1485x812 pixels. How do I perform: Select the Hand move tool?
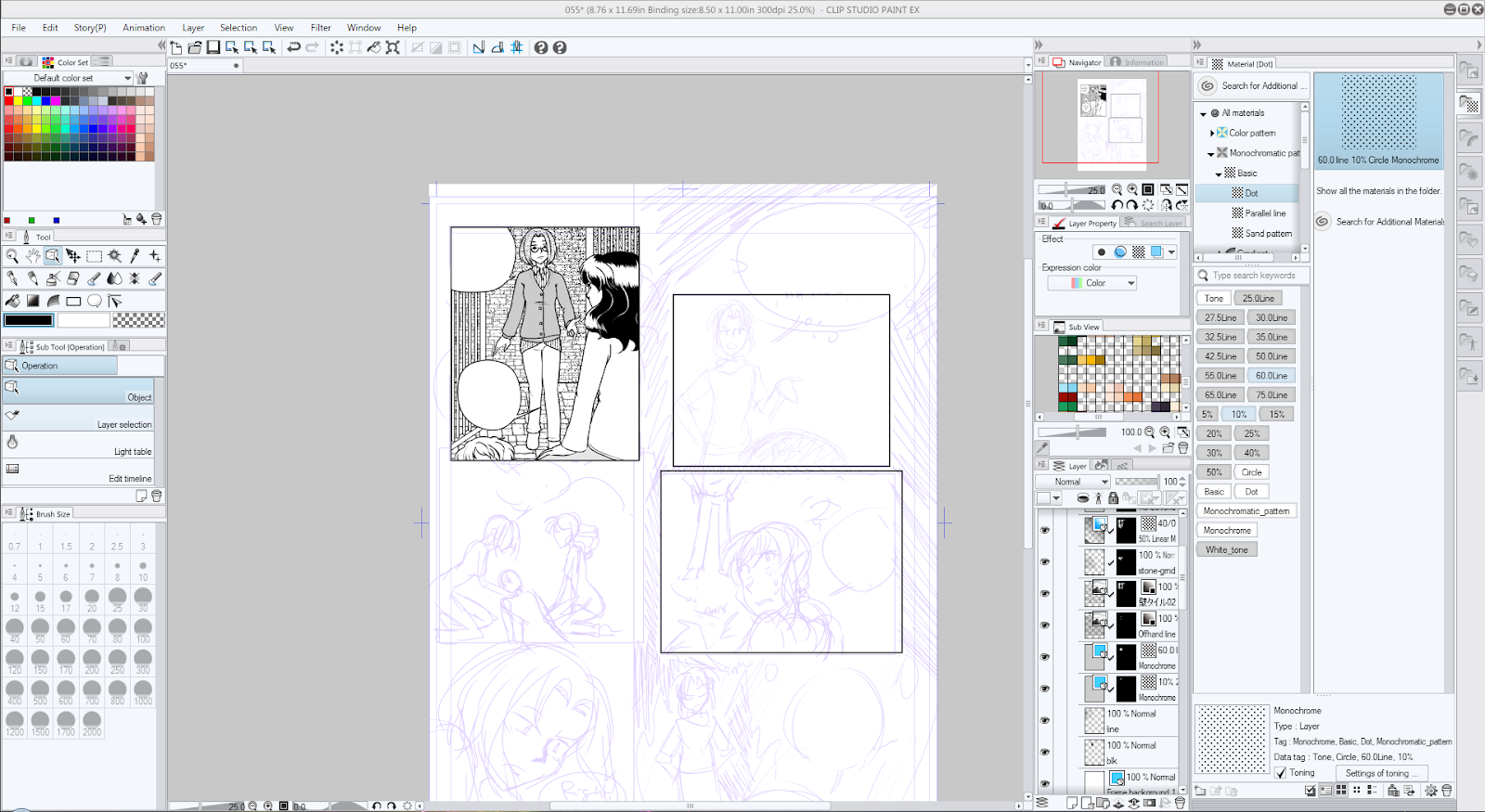[32, 256]
